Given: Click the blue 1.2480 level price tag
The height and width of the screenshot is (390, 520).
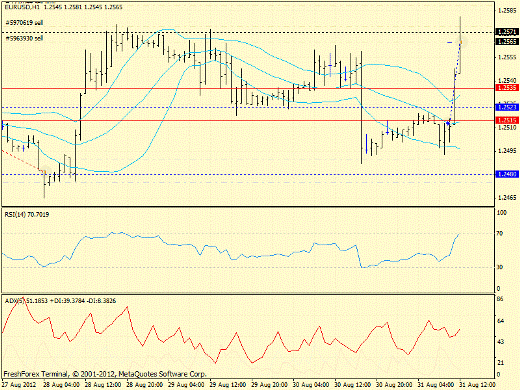Looking at the screenshot, I should pos(507,174).
